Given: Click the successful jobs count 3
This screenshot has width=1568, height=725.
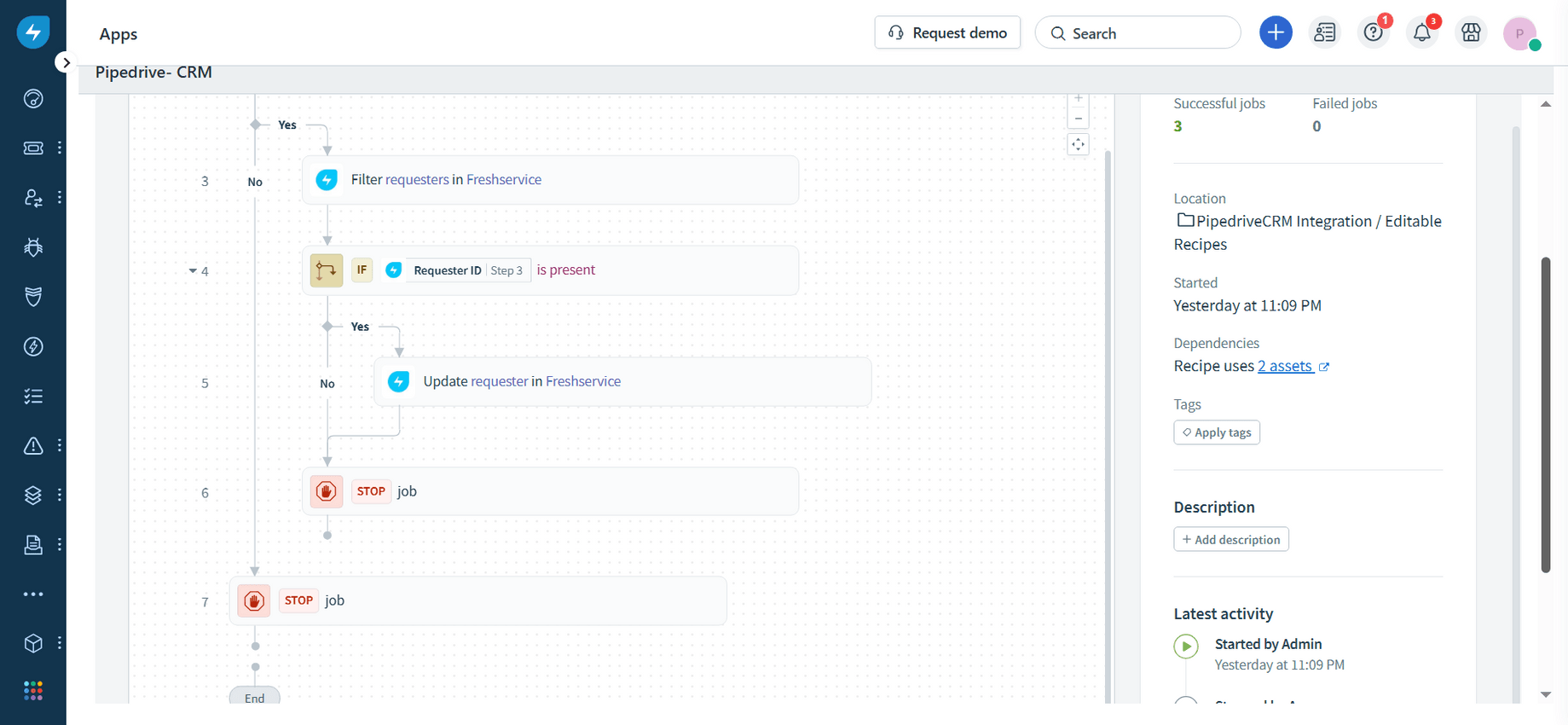Looking at the screenshot, I should 1177,126.
